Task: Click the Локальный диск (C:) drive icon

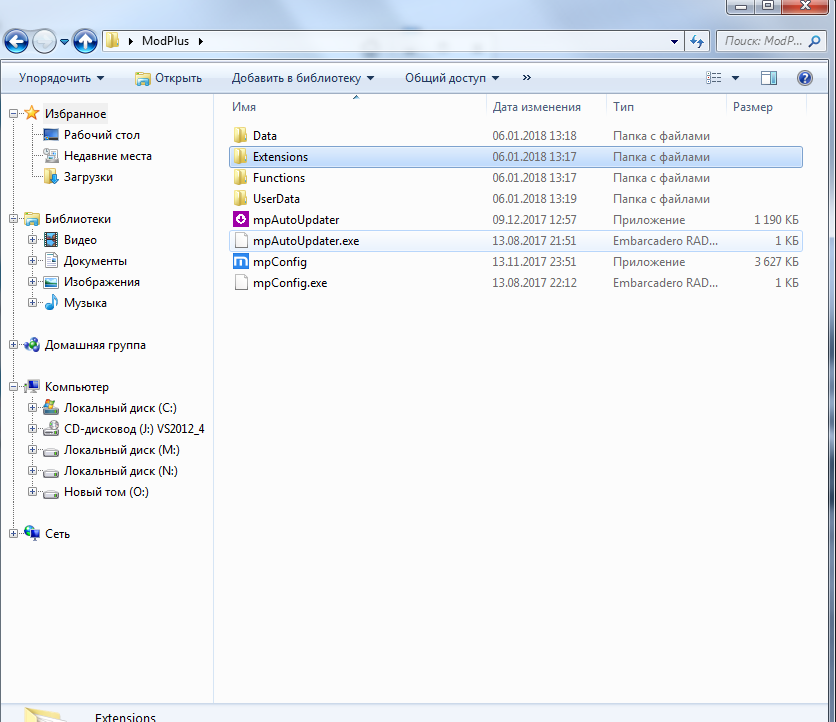Action: coord(51,407)
